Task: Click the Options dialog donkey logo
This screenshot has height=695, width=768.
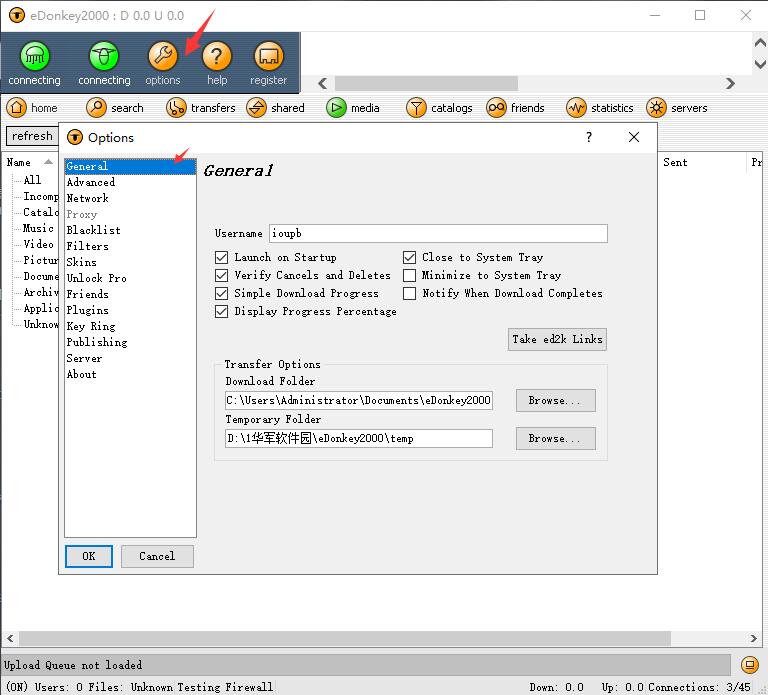Action: (75, 138)
